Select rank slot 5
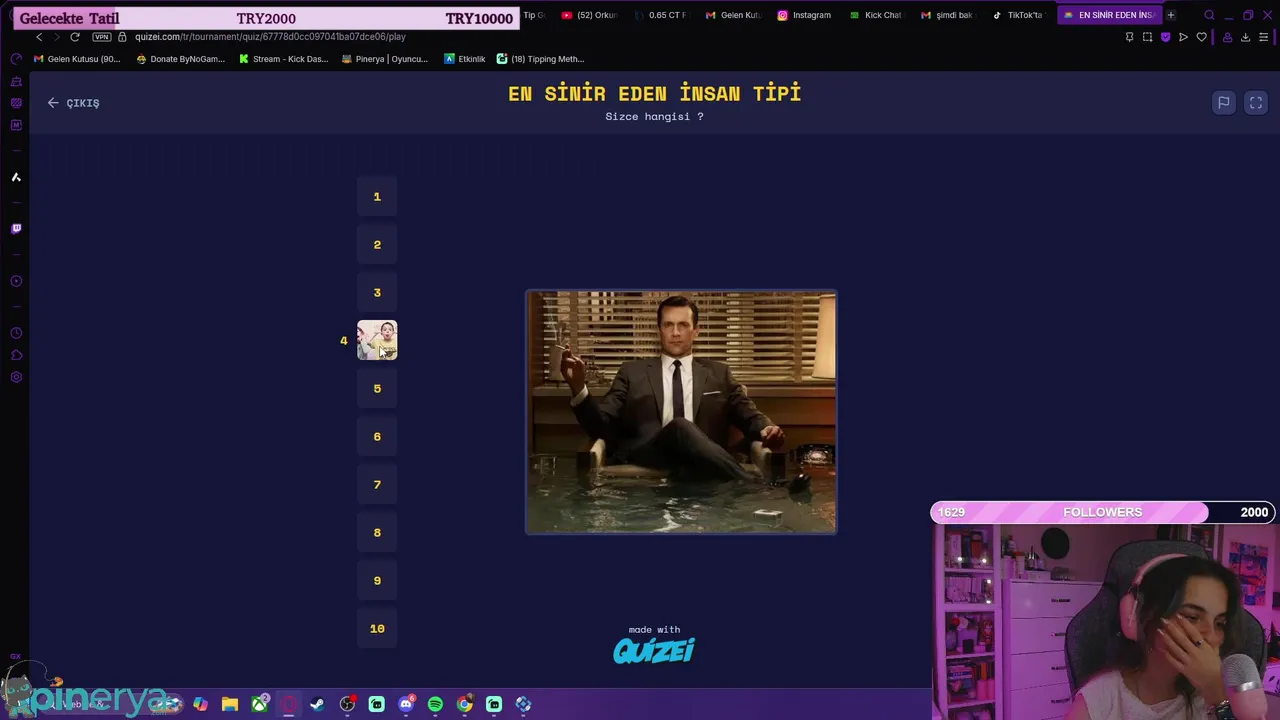The height and width of the screenshot is (720, 1280). pos(377,389)
